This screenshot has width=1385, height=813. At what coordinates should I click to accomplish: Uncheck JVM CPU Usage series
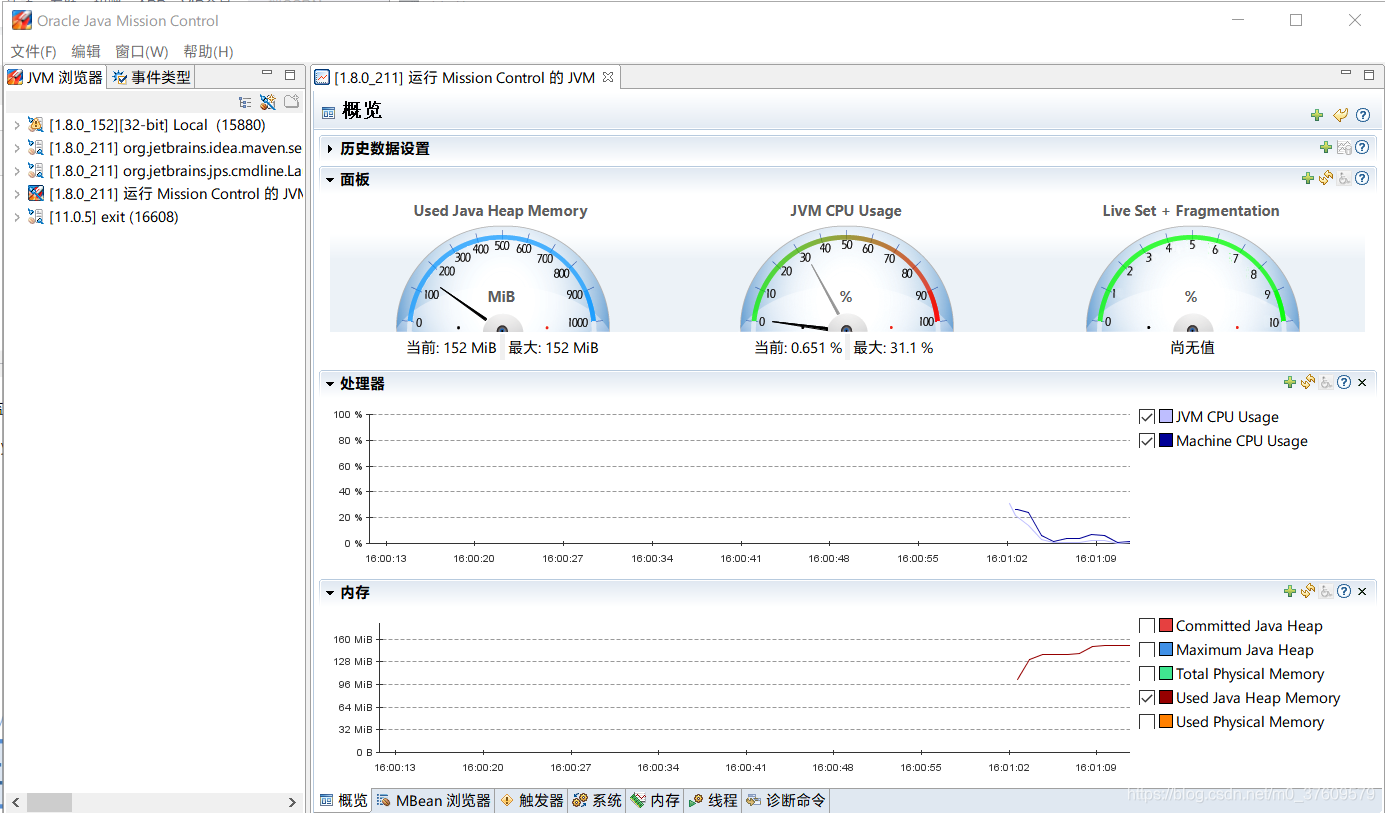click(x=1147, y=417)
